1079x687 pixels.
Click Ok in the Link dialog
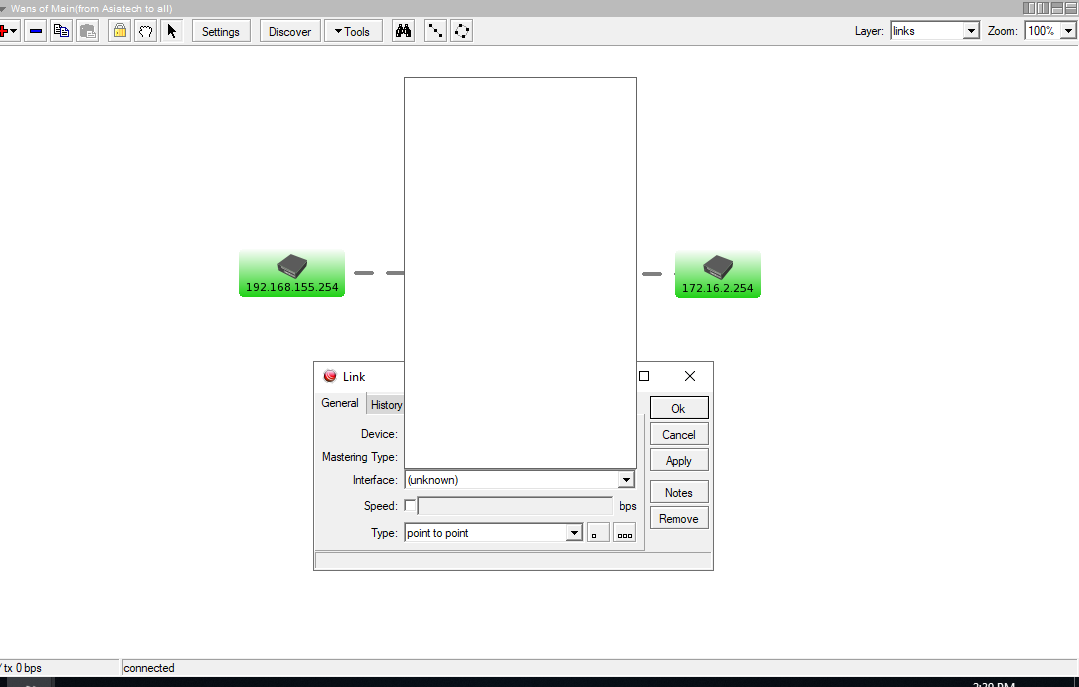679,408
